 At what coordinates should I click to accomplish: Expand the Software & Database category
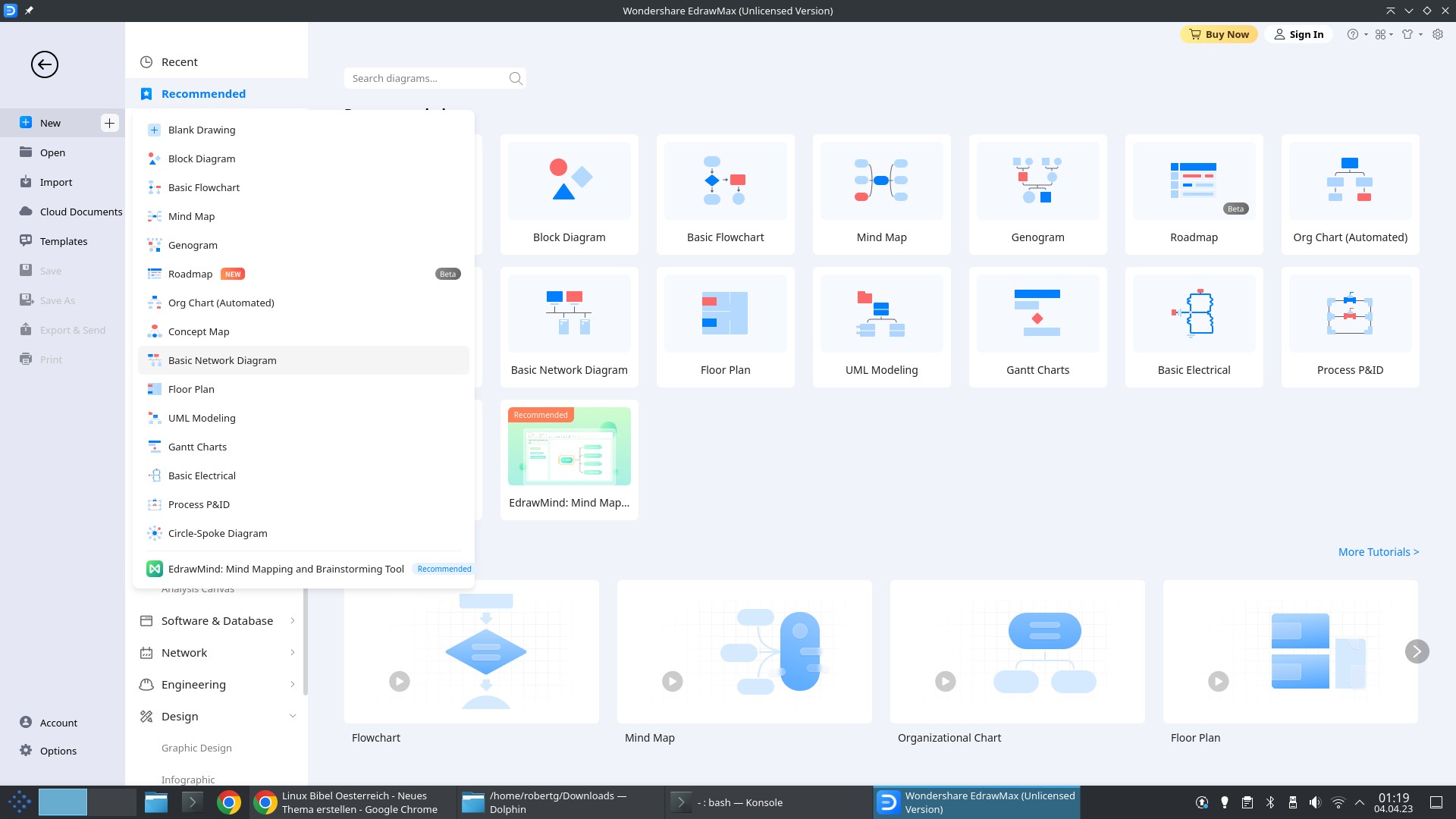pyautogui.click(x=217, y=620)
